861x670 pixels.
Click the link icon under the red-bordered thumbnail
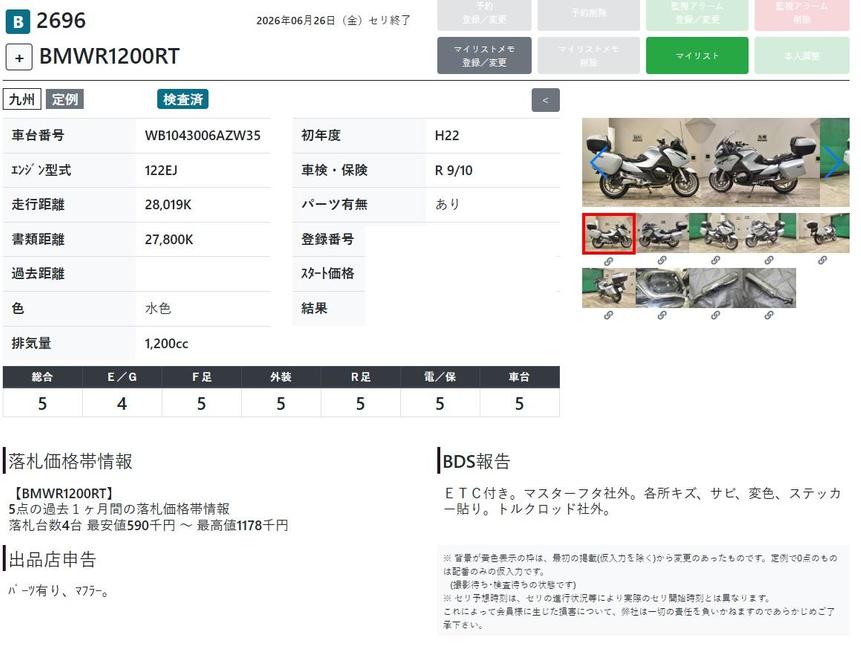tap(608, 261)
